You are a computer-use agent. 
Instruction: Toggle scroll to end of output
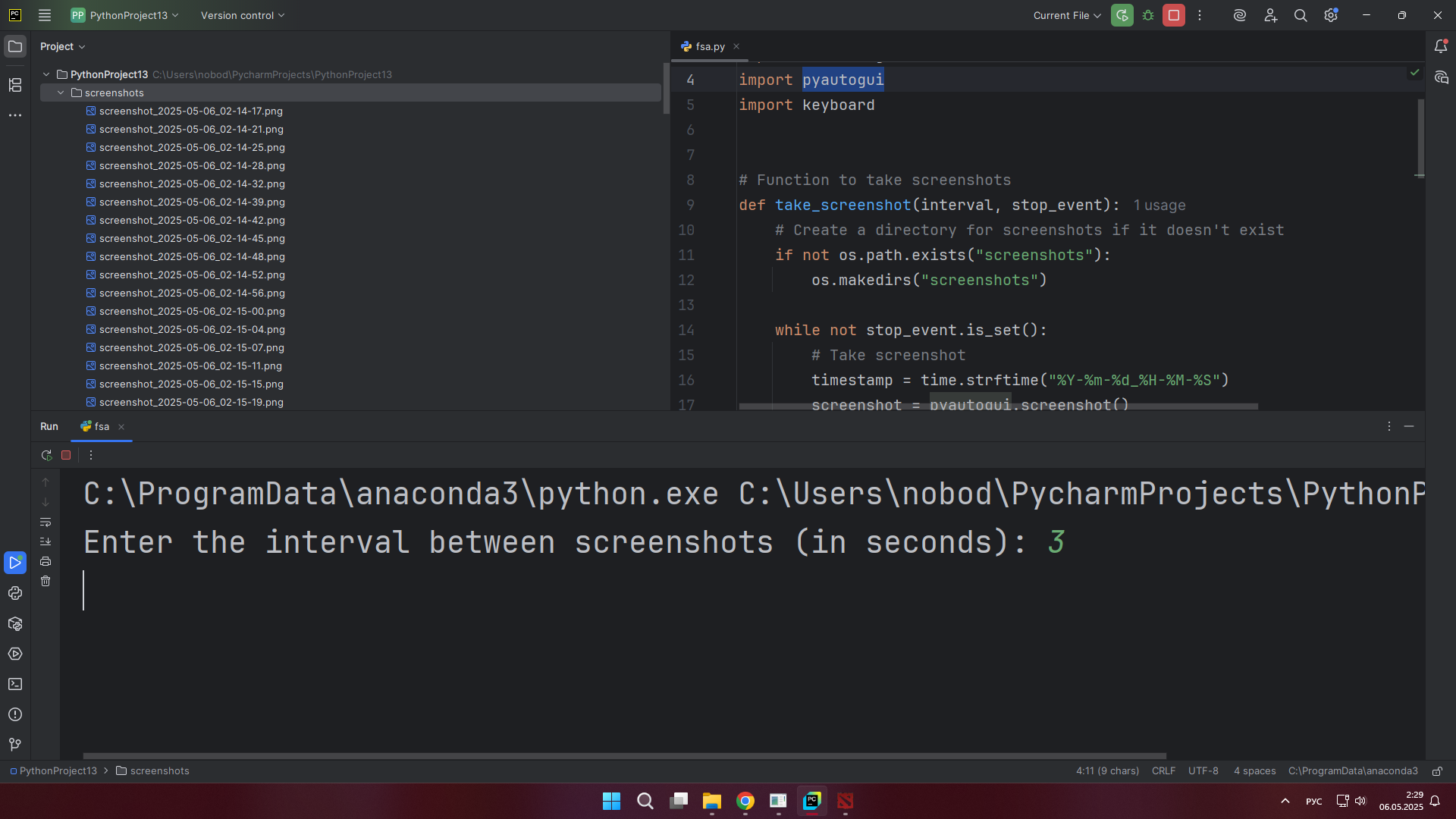point(45,541)
